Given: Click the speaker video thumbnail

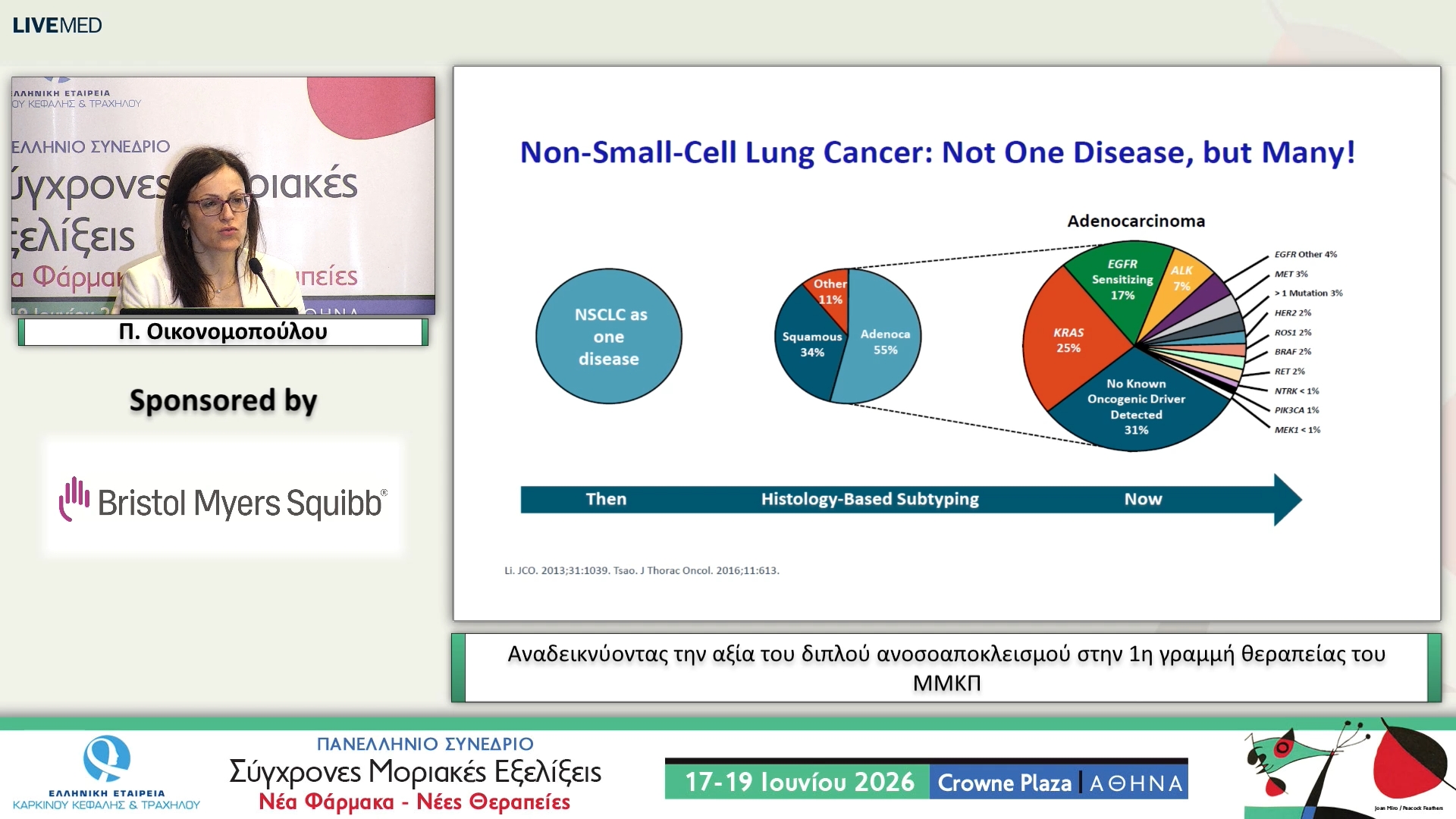Looking at the screenshot, I should (223, 196).
